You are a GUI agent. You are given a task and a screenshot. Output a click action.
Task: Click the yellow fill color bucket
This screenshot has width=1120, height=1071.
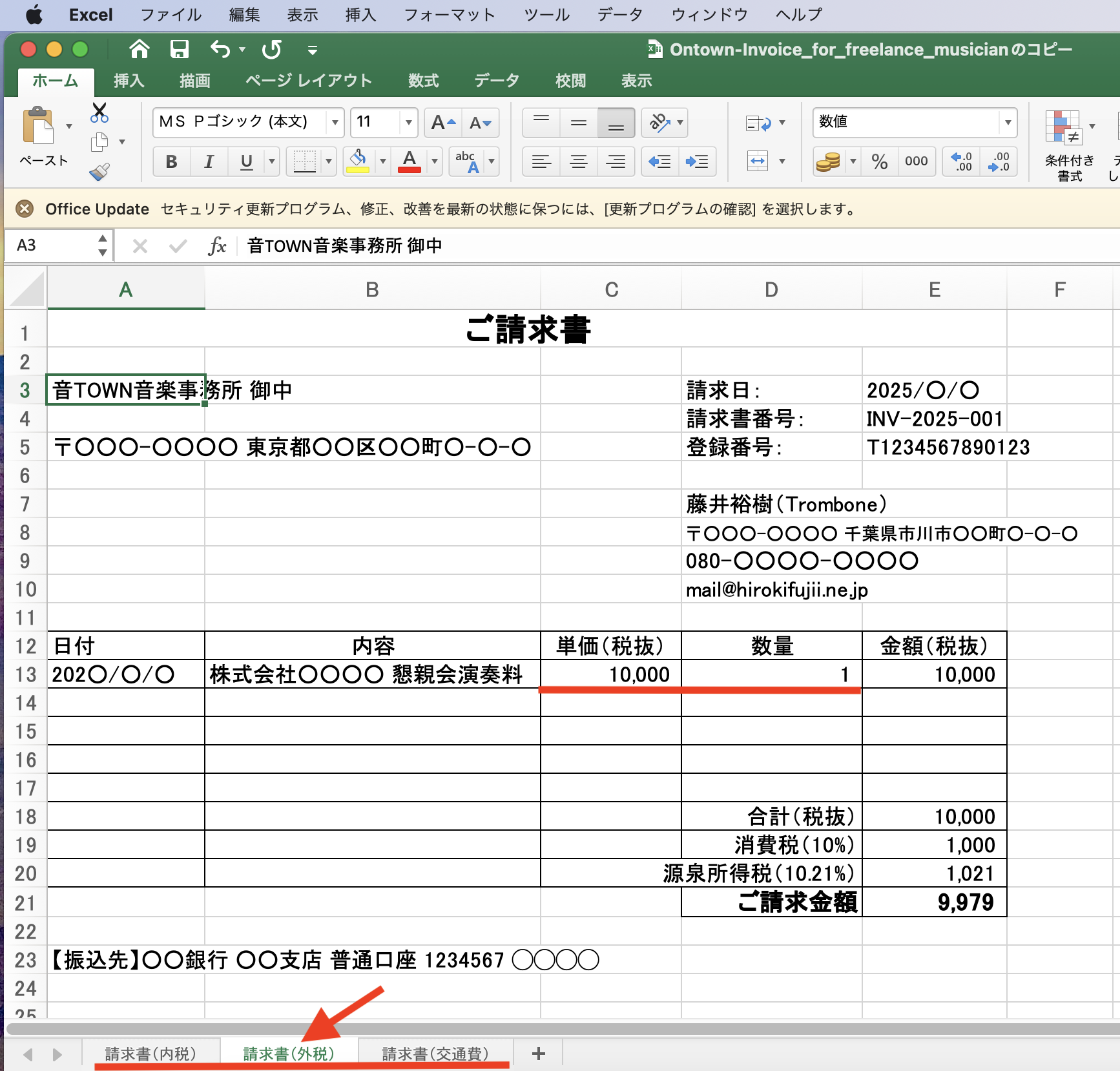(358, 161)
